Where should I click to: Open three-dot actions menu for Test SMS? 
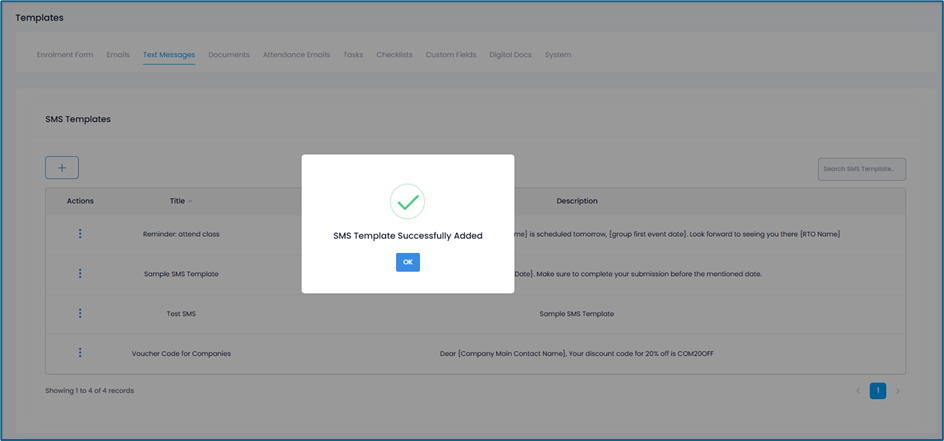click(80, 314)
